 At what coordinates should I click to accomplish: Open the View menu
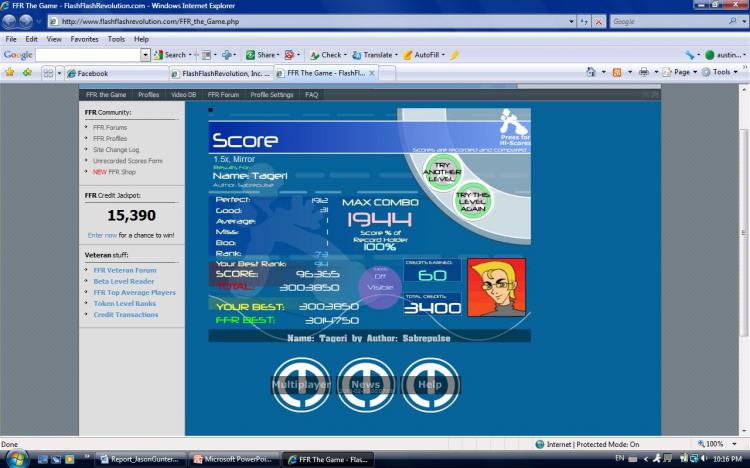point(54,39)
